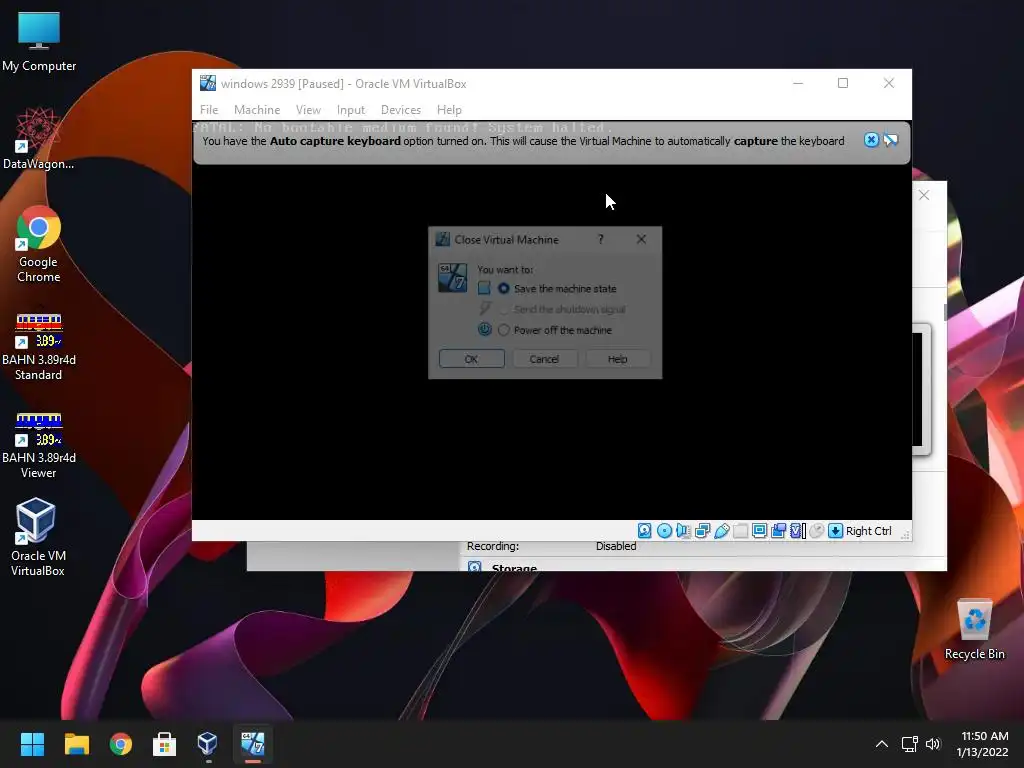
Task: Open the File menu
Action: [x=209, y=110]
